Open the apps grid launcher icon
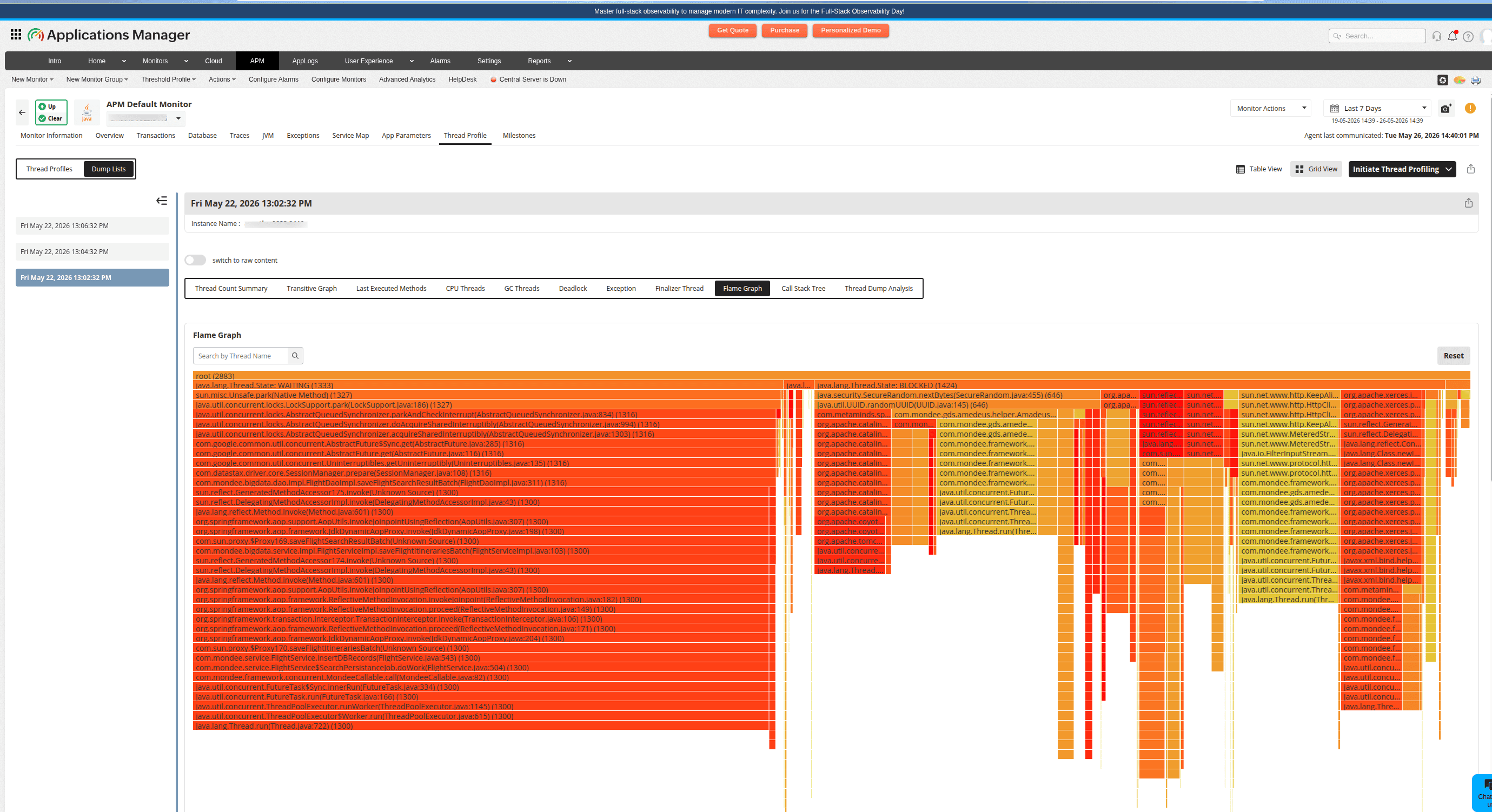The image size is (1492, 812). pos(16,35)
